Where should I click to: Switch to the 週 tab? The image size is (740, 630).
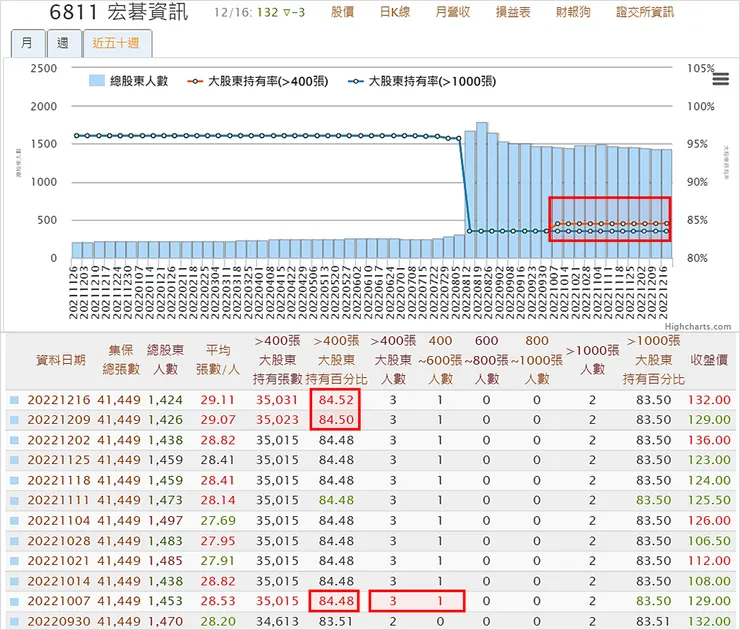pyautogui.click(x=63, y=43)
